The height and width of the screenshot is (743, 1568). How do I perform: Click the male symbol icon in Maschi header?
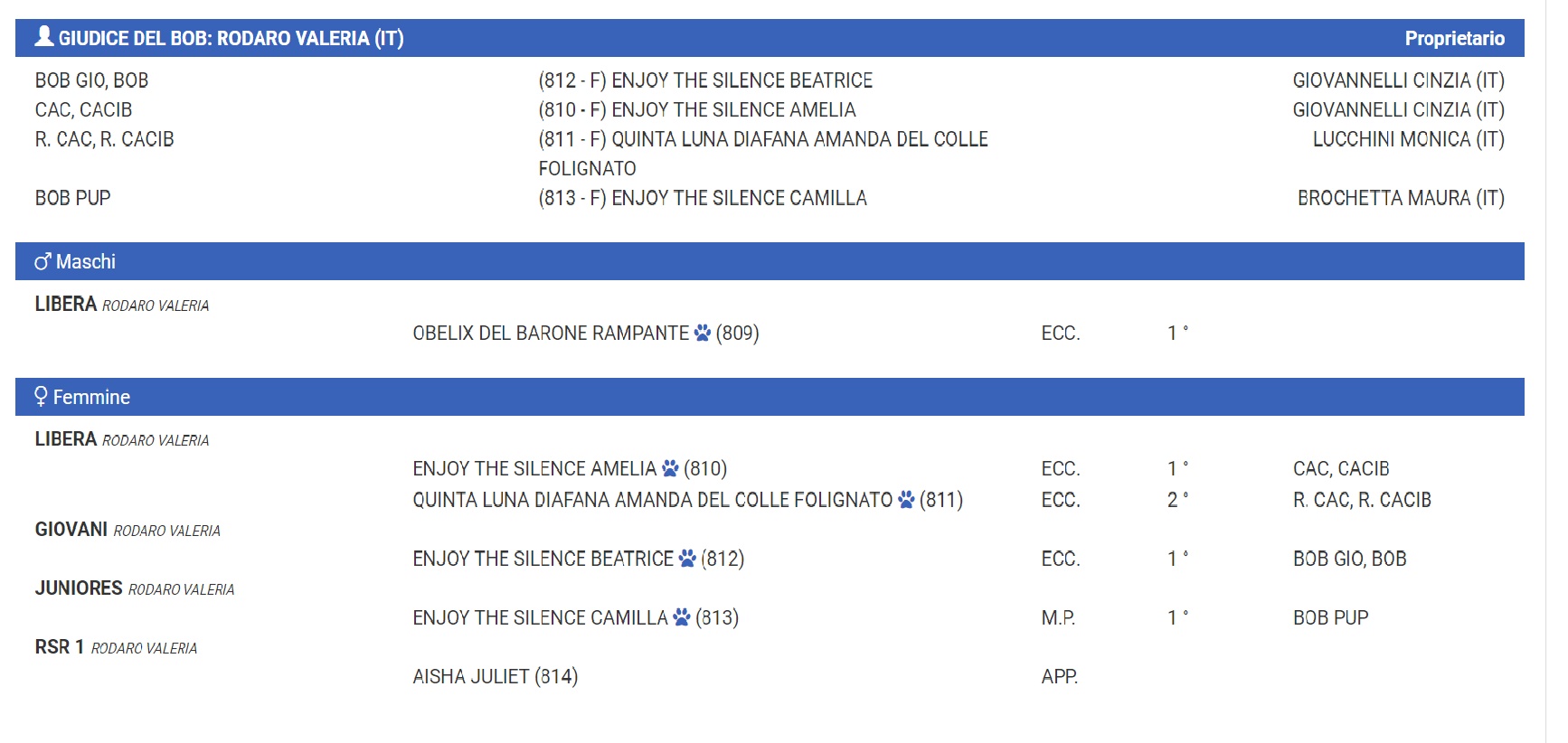(43, 261)
